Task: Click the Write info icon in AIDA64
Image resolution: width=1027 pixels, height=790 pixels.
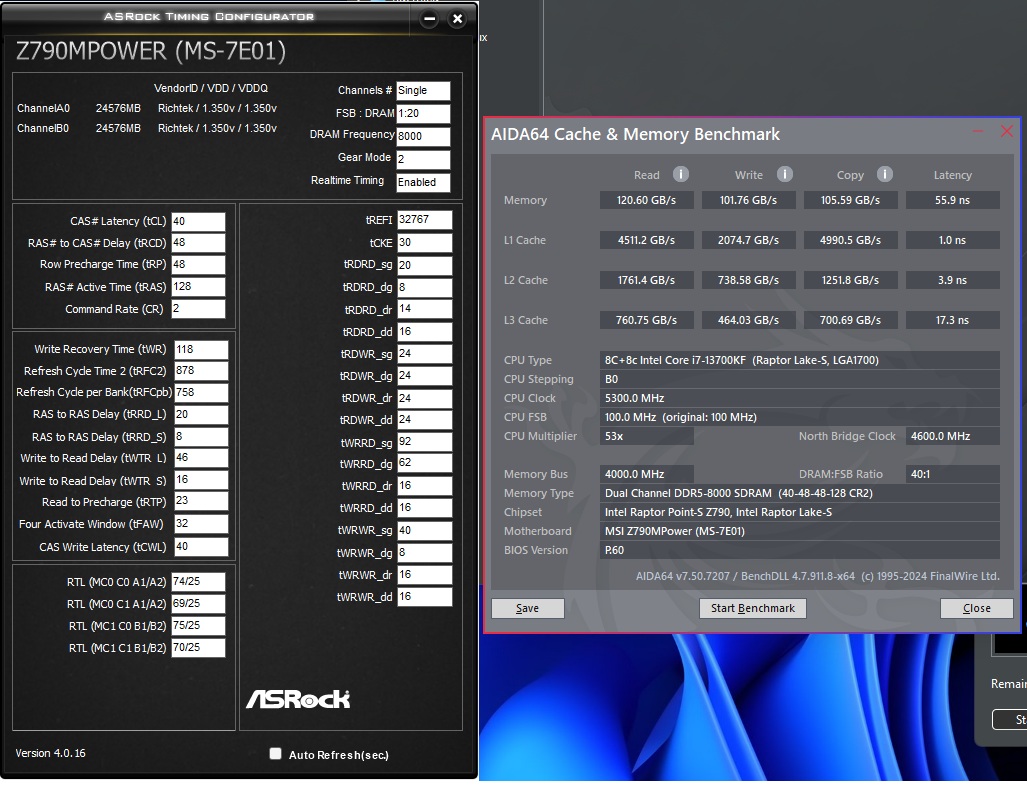Action: [x=785, y=174]
